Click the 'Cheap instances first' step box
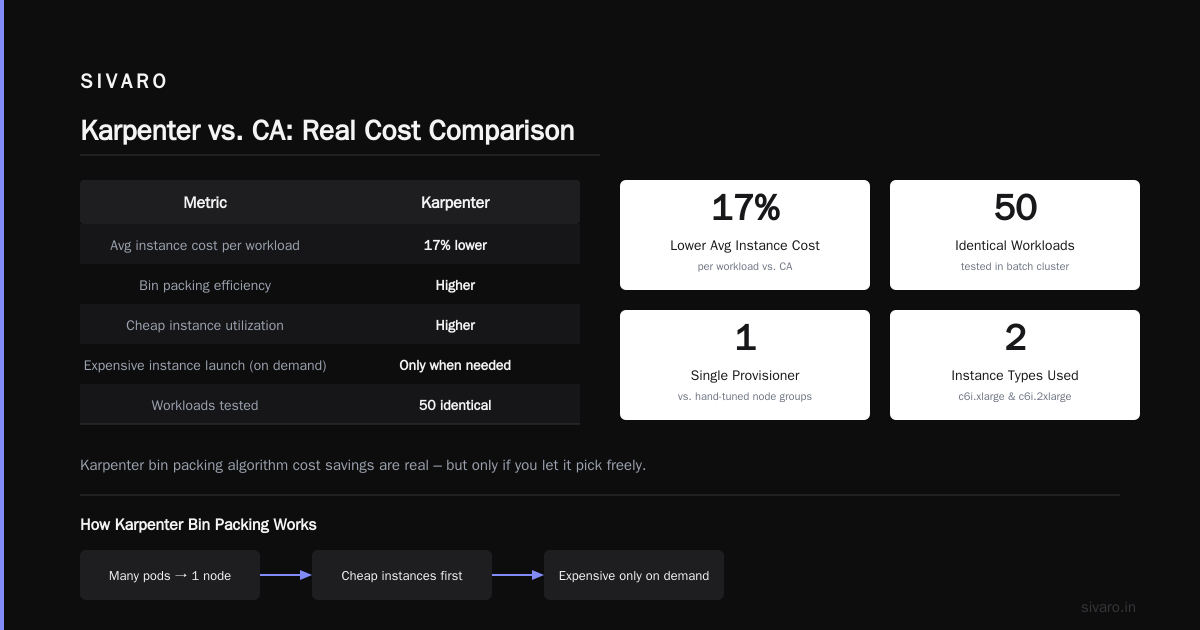The width and height of the screenshot is (1200, 630). point(402,575)
